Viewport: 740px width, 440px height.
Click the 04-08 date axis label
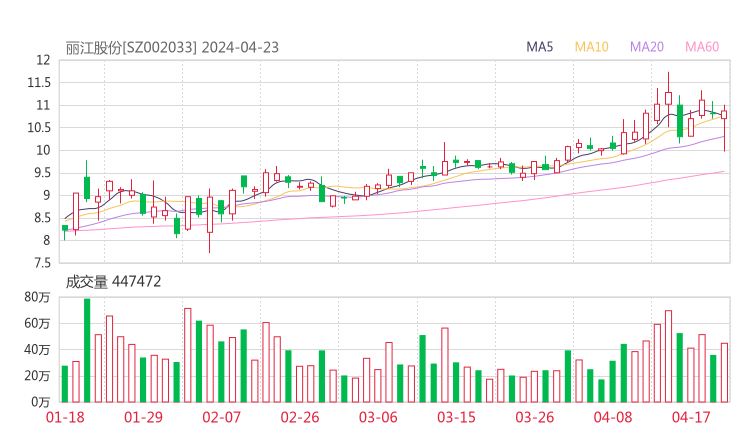(613, 417)
